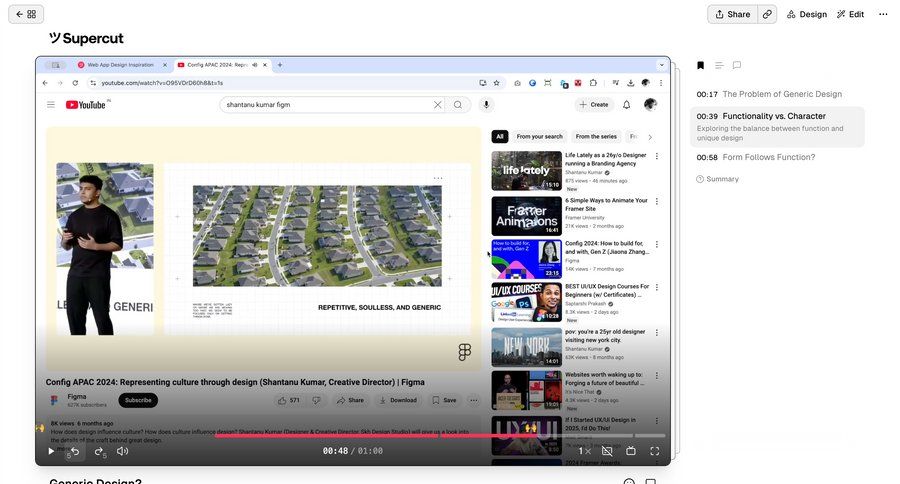
Task: Rewind 5 seconds
Action: (x=74, y=452)
